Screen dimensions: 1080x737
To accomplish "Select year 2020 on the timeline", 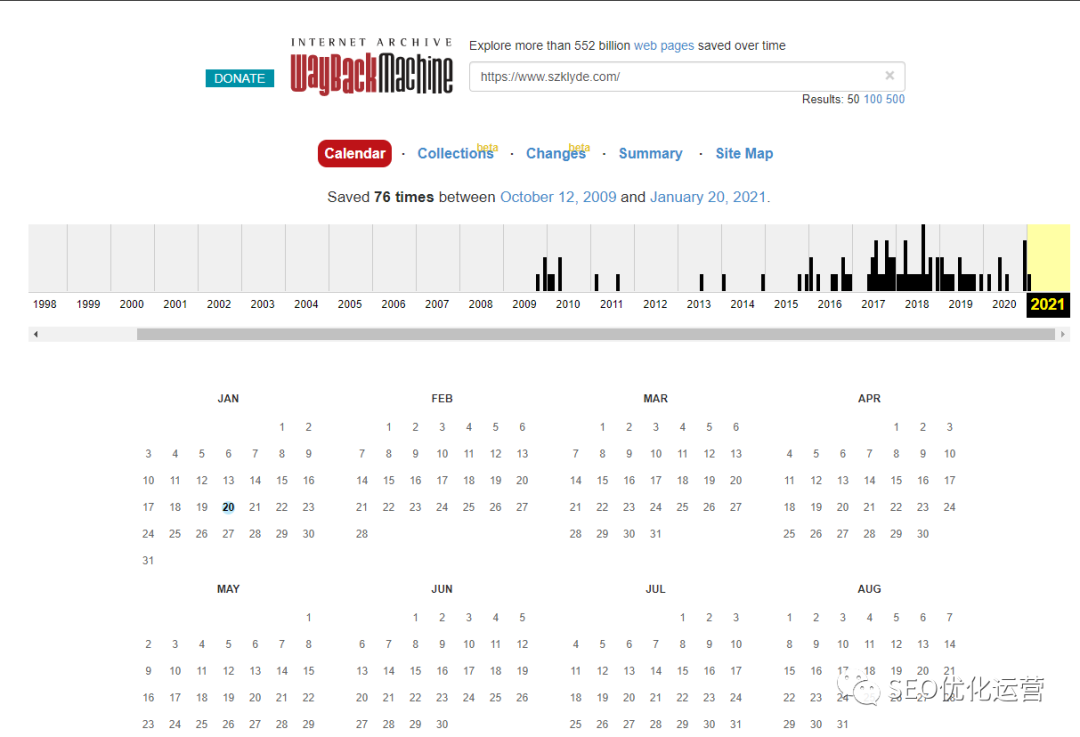I will [x=1004, y=304].
